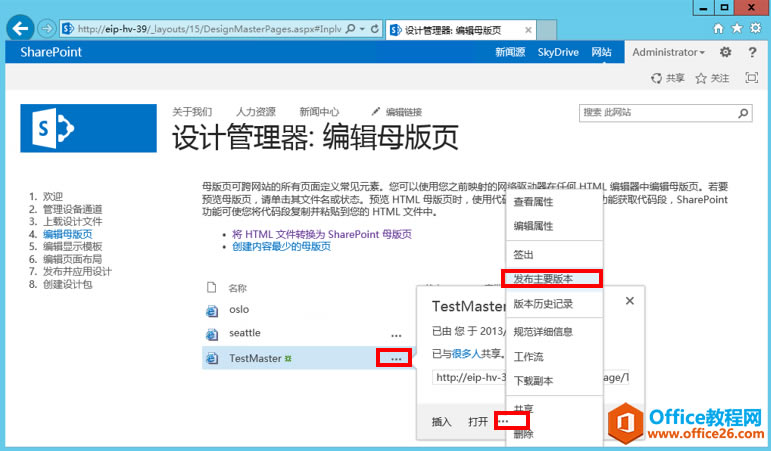Click the browser forward arrow
Screen dimensions: 771x451
click(47, 29)
